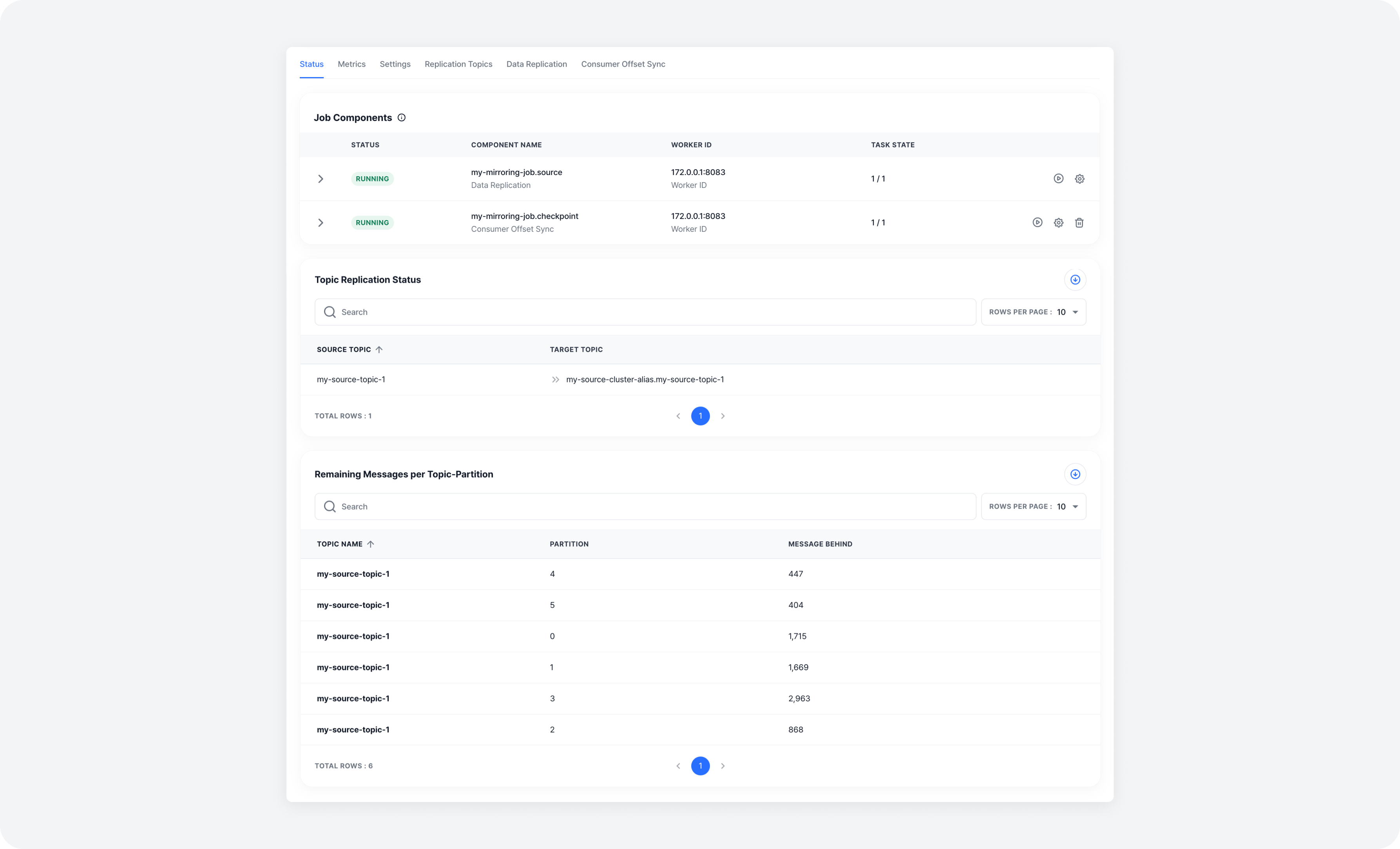Screen dimensions: 1400x849
Task: Open the Job Components info icon
Action: click(401, 117)
